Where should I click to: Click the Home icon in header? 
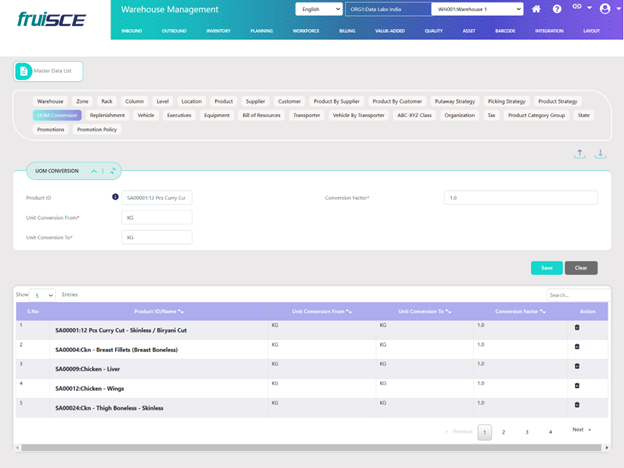click(537, 9)
